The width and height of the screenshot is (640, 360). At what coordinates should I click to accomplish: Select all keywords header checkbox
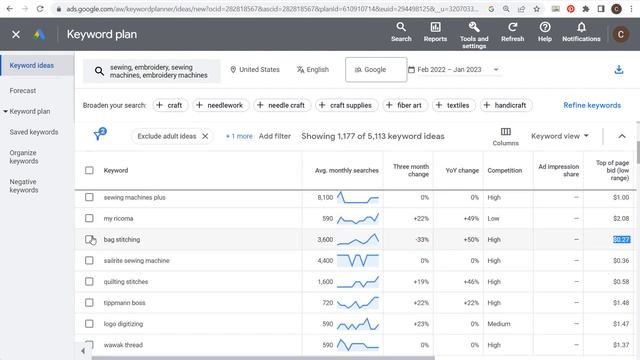pyautogui.click(x=89, y=170)
